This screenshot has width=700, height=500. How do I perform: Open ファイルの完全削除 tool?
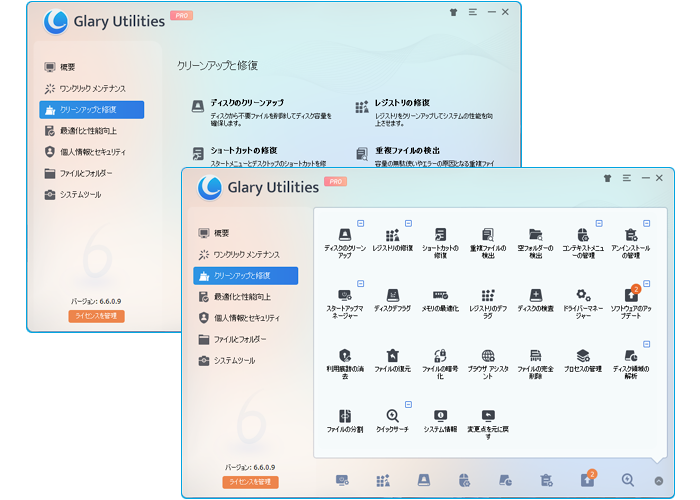[x=535, y=363]
